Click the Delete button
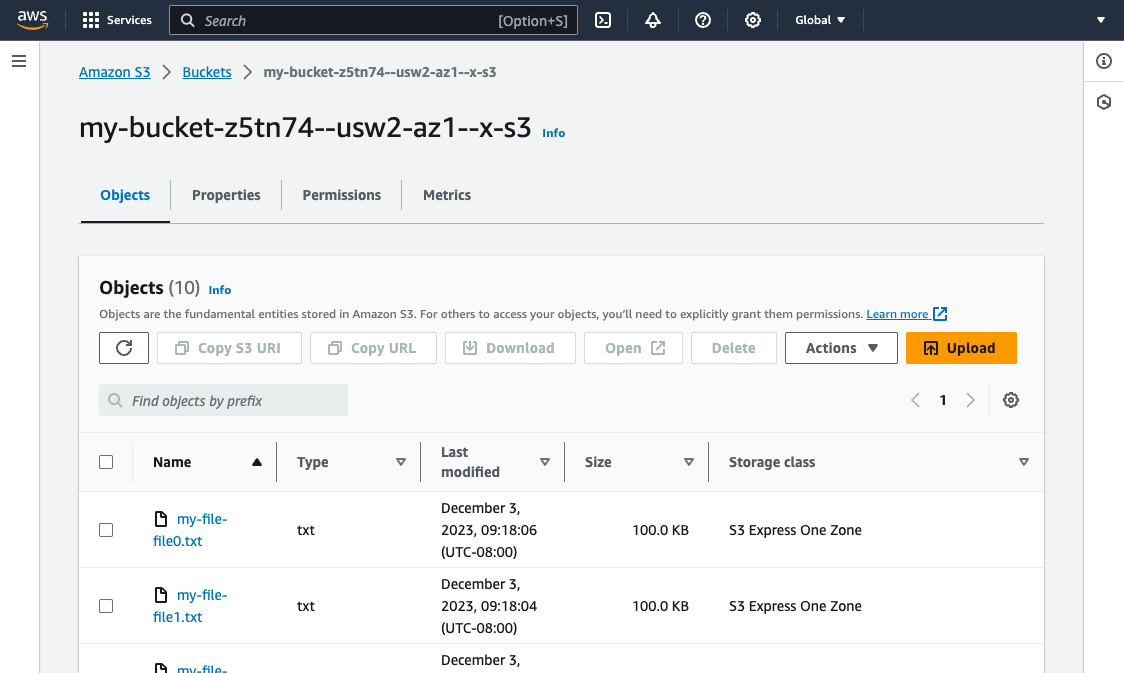The image size is (1124, 673). [x=734, y=348]
